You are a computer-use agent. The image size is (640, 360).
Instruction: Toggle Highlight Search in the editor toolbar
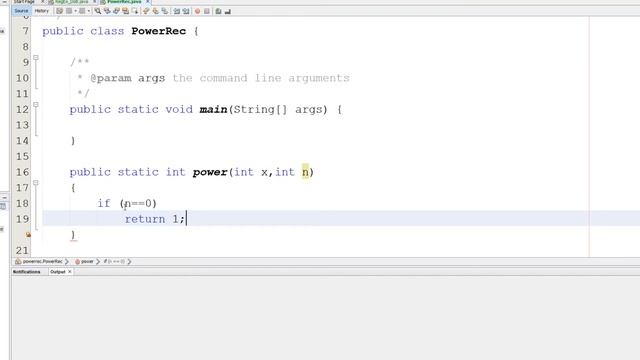coord(125,11)
